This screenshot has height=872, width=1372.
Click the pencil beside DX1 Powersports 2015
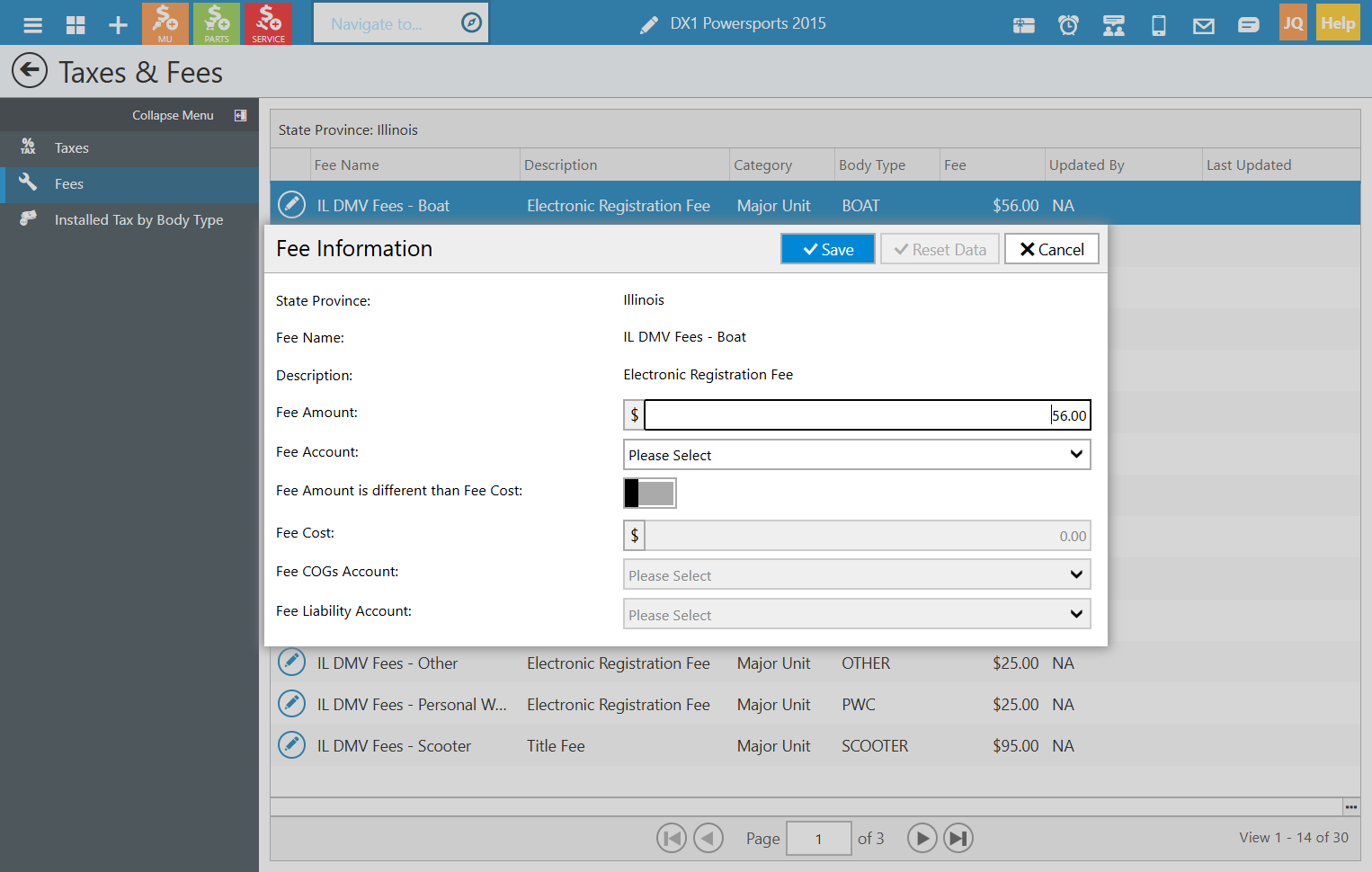coord(648,25)
